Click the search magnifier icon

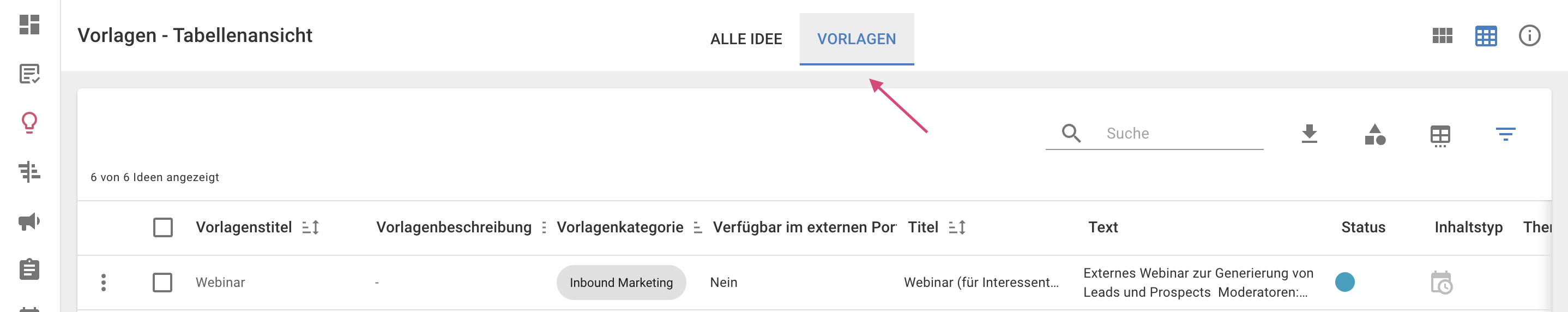(1071, 133)
